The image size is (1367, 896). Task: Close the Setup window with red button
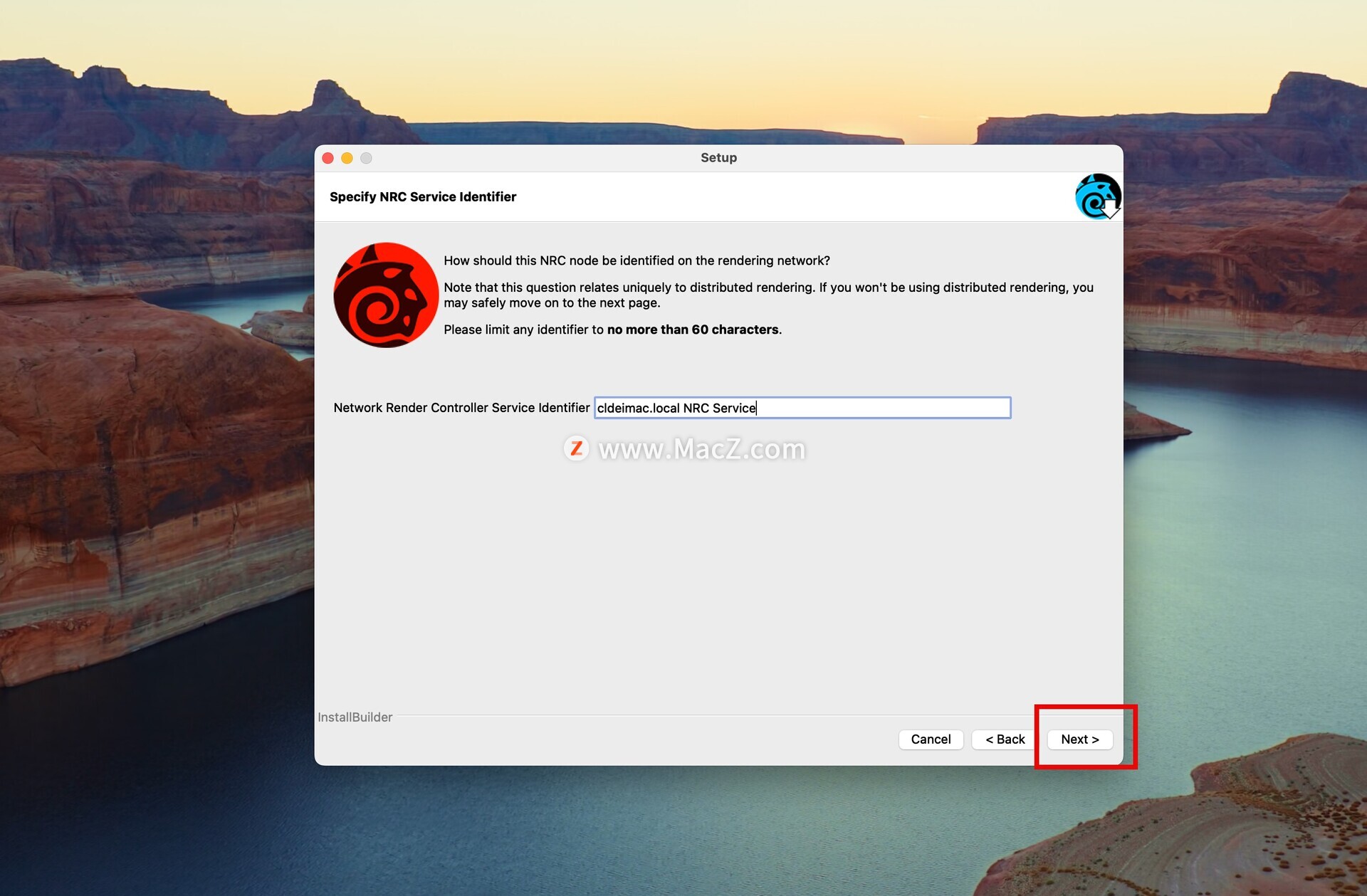click(x=328, y=158)
